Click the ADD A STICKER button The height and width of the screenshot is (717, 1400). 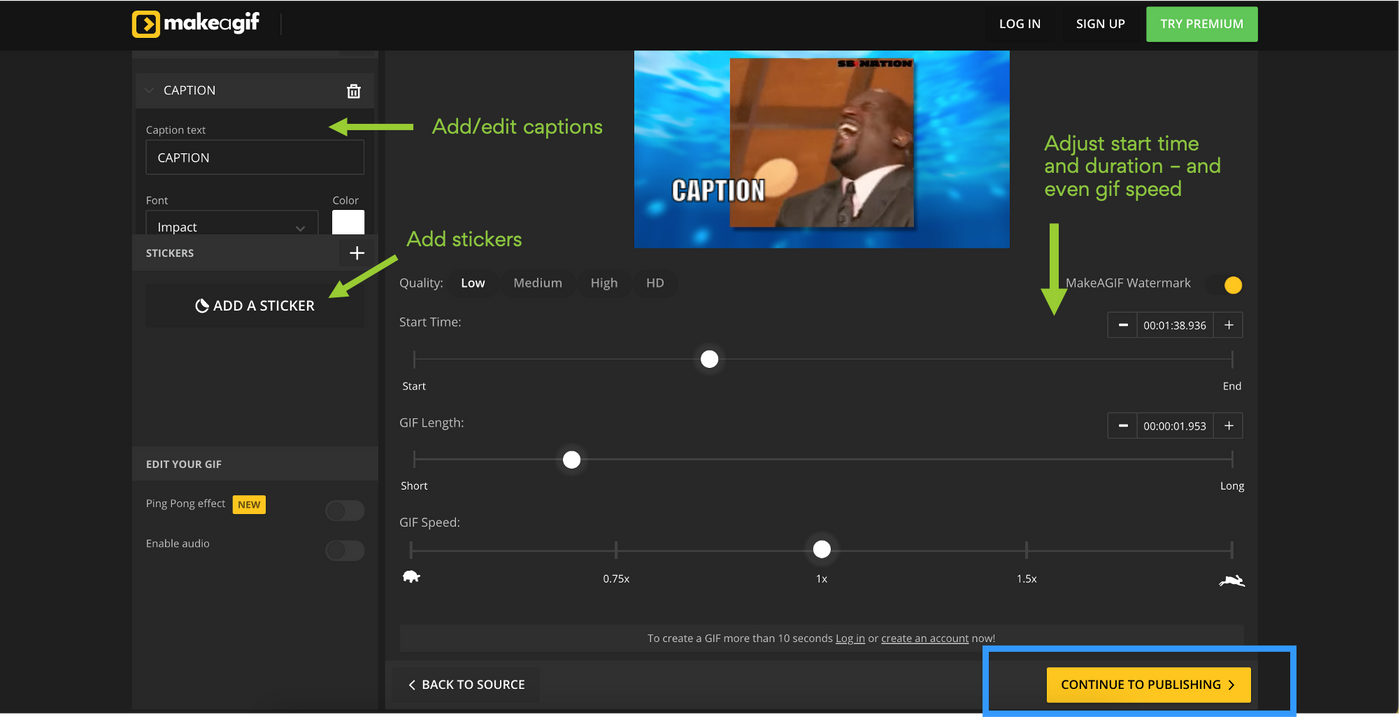tap(255, 306)
